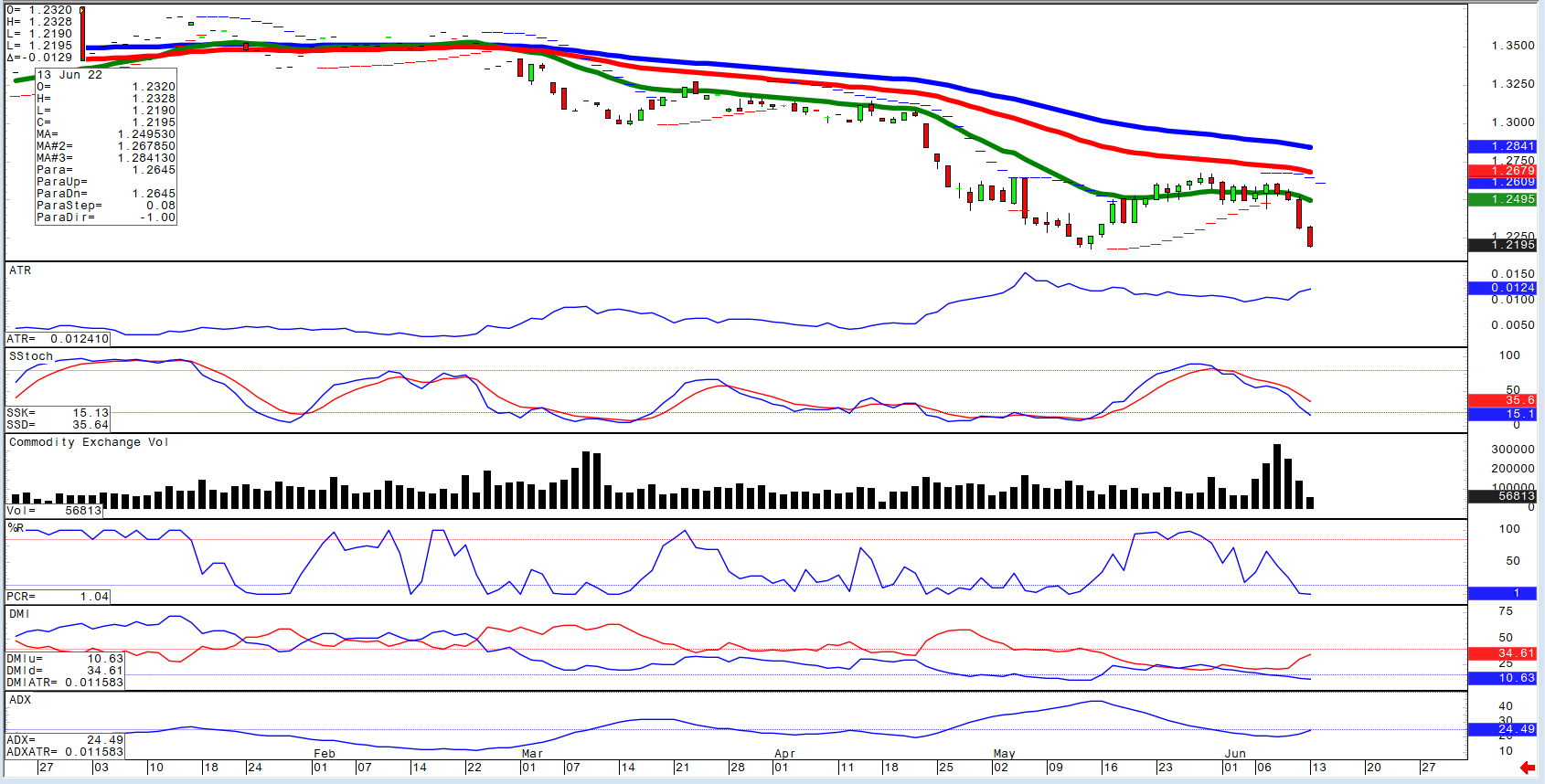Click the ParaStep= 0.08 row
The width and height of the screenshot is (1545, 784).
(106, 206)
